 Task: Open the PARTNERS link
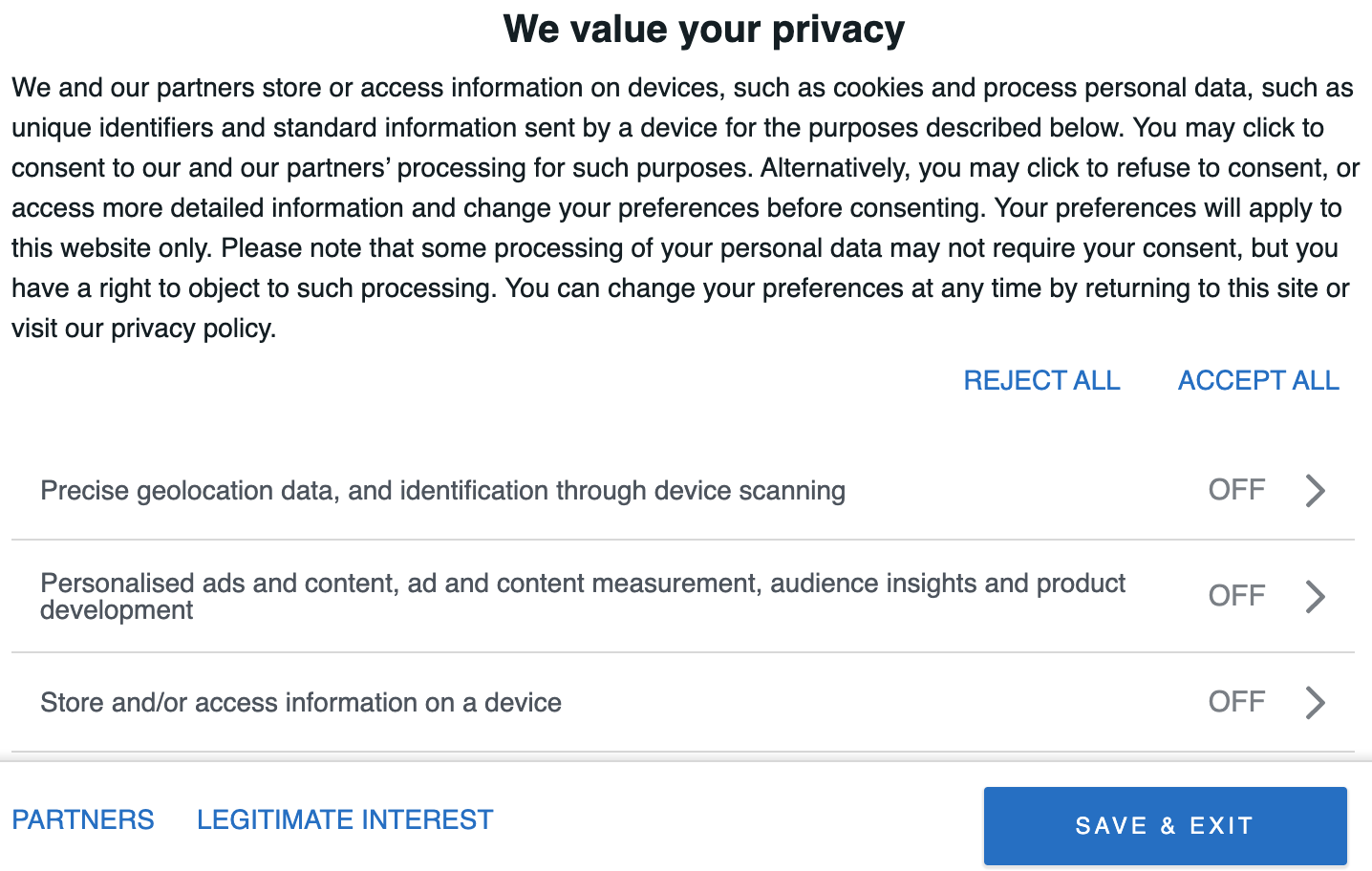(83, 819)
